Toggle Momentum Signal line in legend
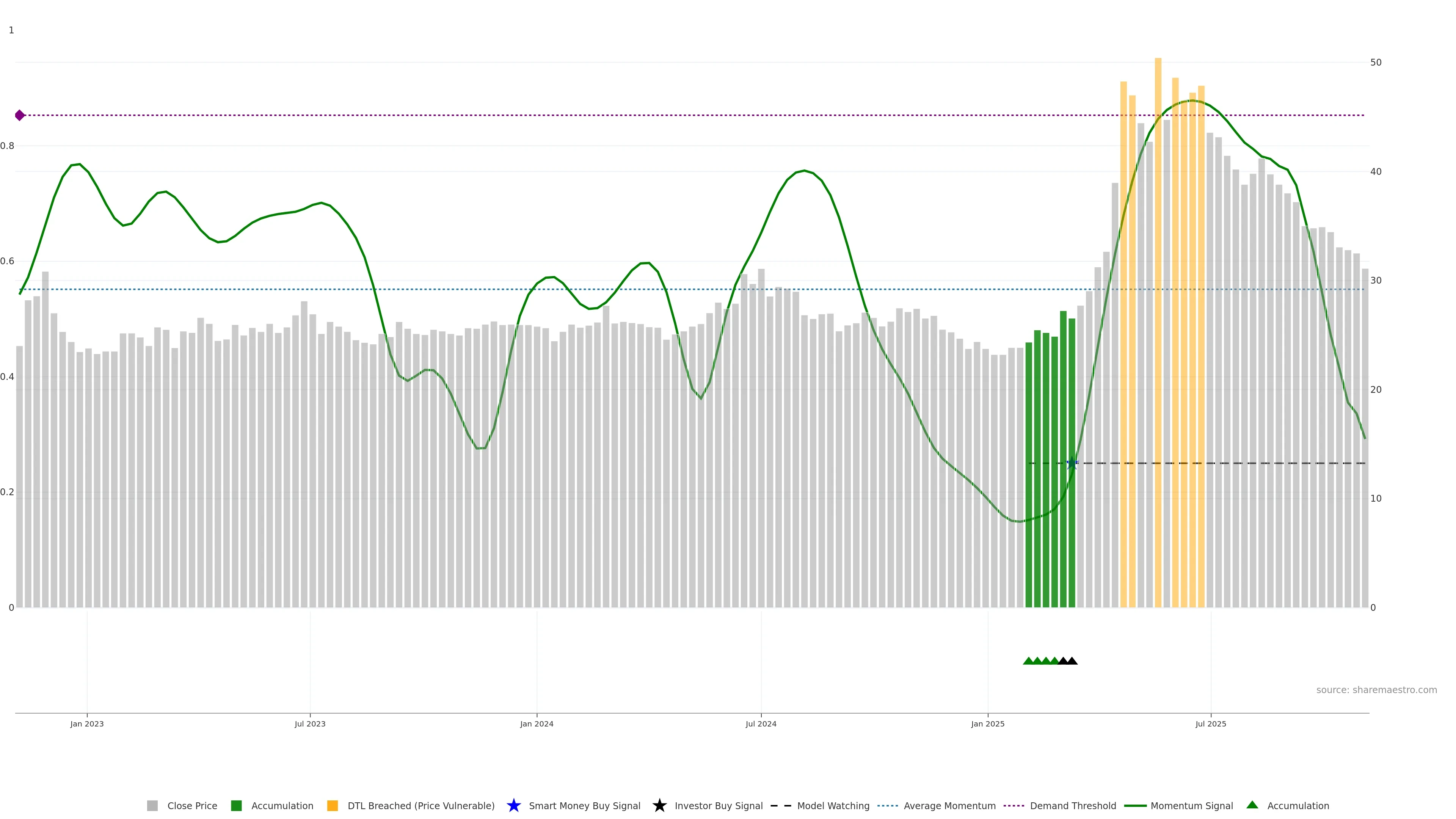 click(x=1191, y=805)
